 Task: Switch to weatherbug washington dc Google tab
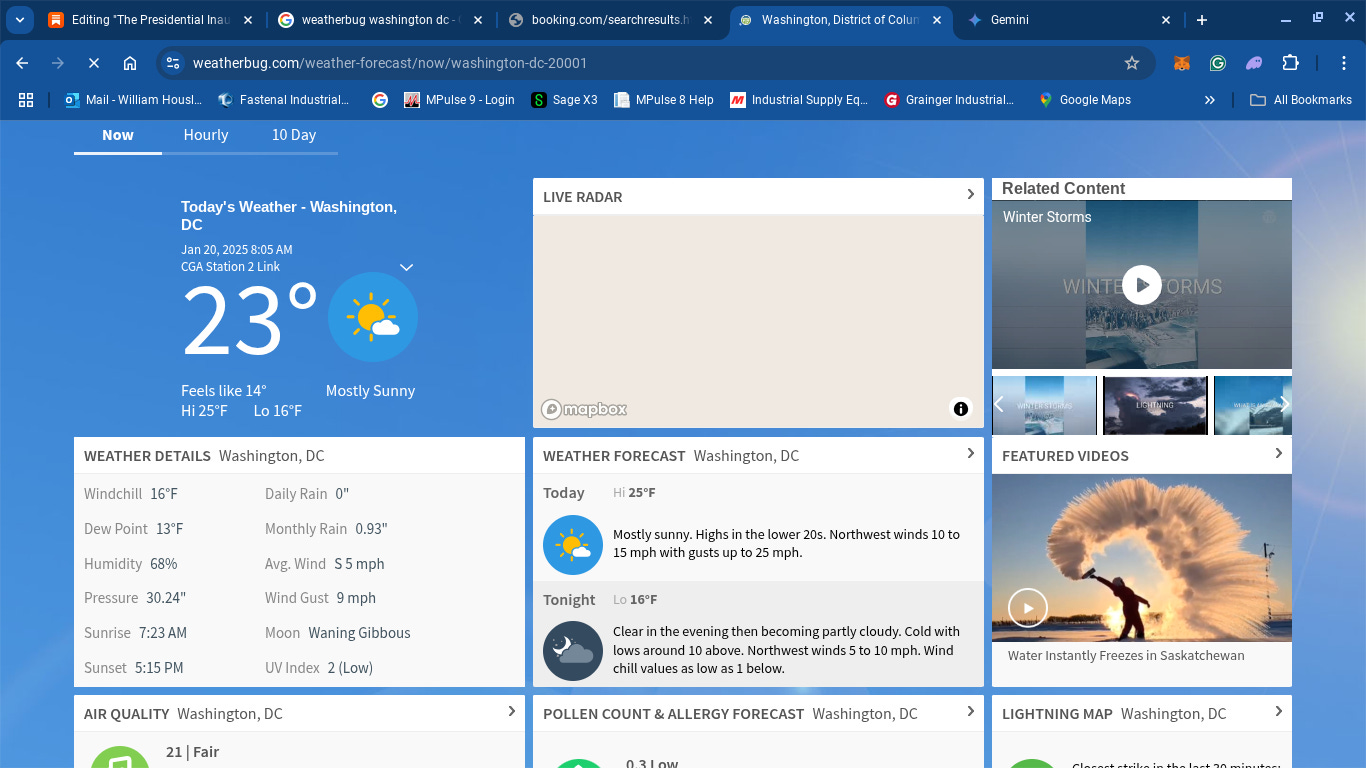pos(380,20)
